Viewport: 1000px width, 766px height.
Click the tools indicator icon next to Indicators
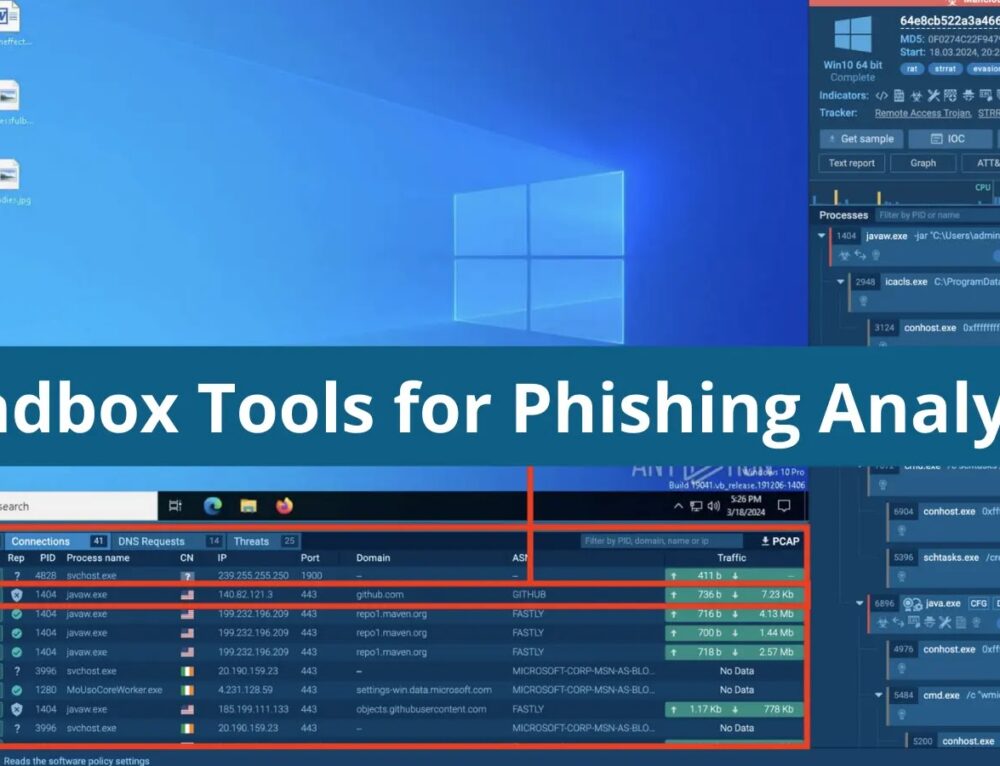932,96
